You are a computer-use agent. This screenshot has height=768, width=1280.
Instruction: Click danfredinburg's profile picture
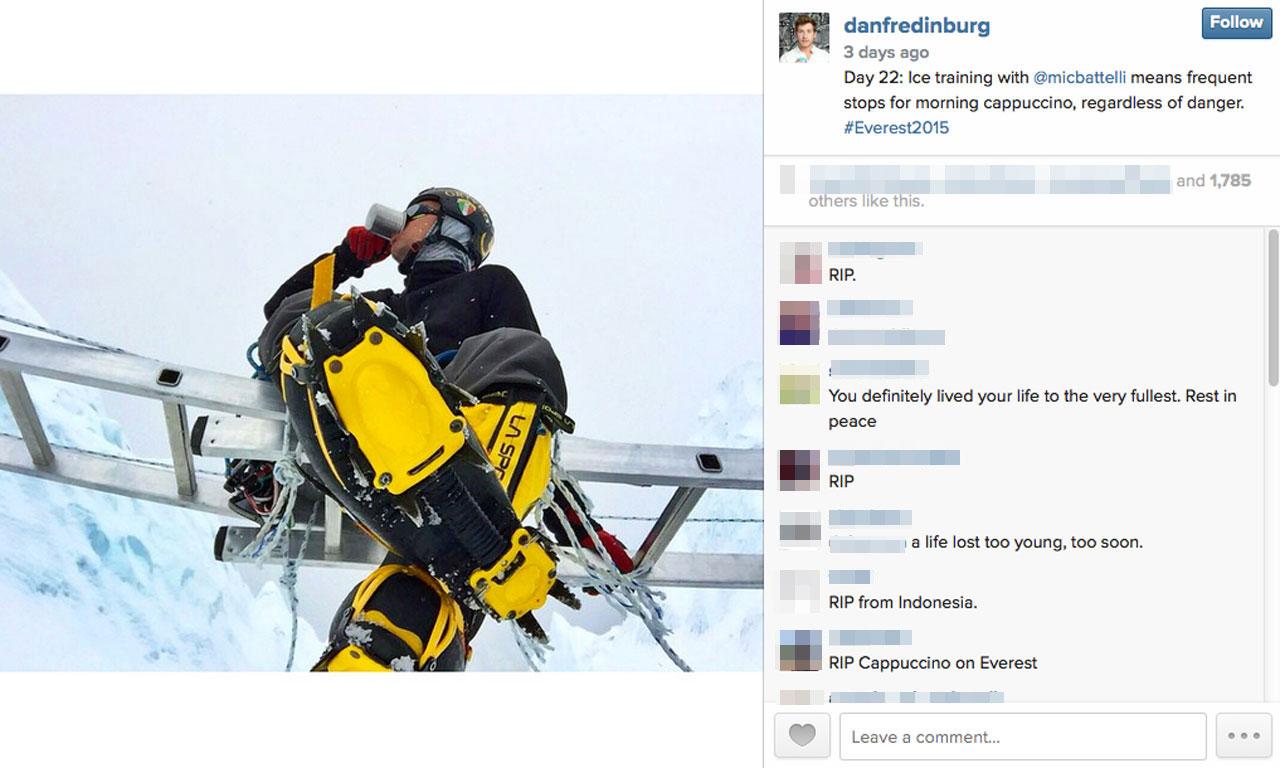point(804,38)
